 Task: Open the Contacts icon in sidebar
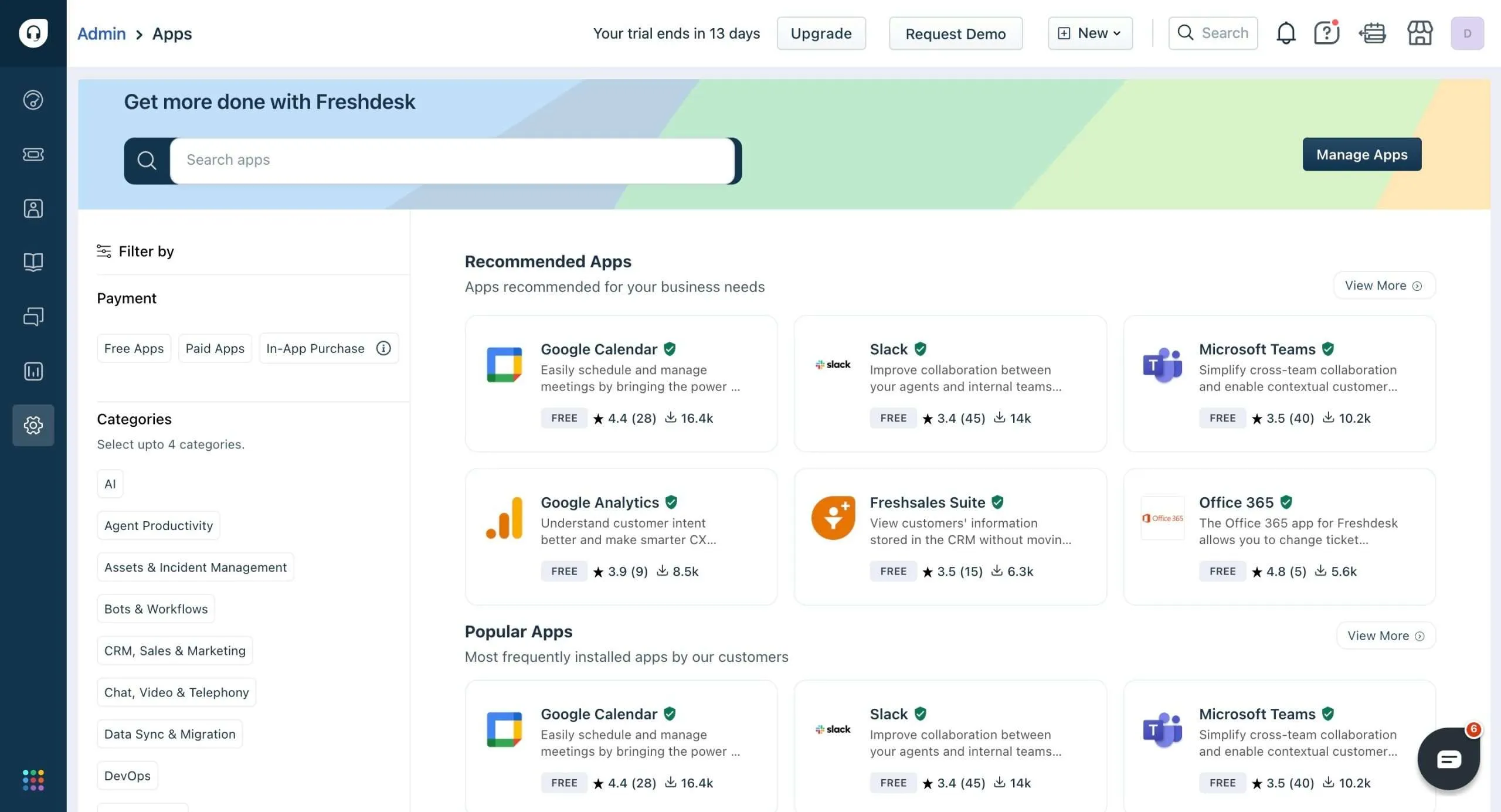pyautogui.click(x=33, y=208)
